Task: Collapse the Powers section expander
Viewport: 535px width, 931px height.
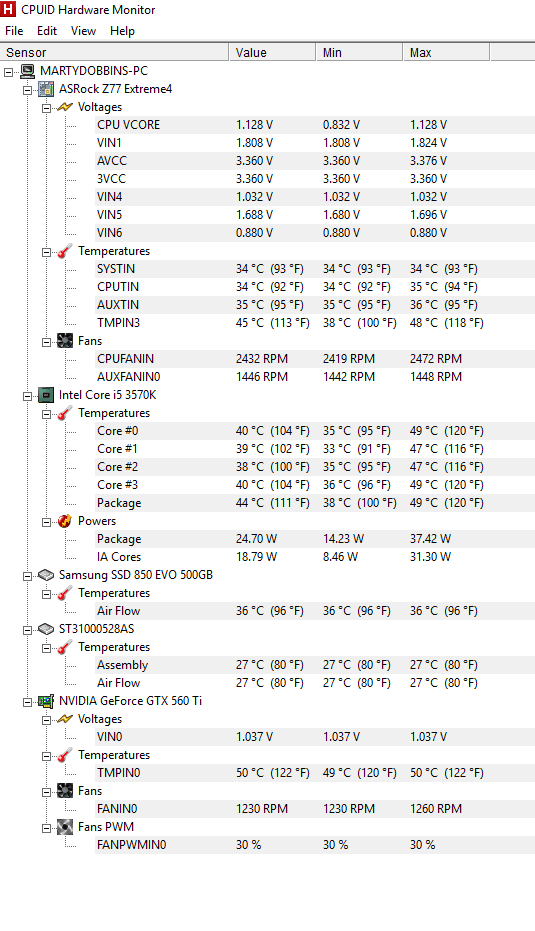Action: tap(46, 522)
